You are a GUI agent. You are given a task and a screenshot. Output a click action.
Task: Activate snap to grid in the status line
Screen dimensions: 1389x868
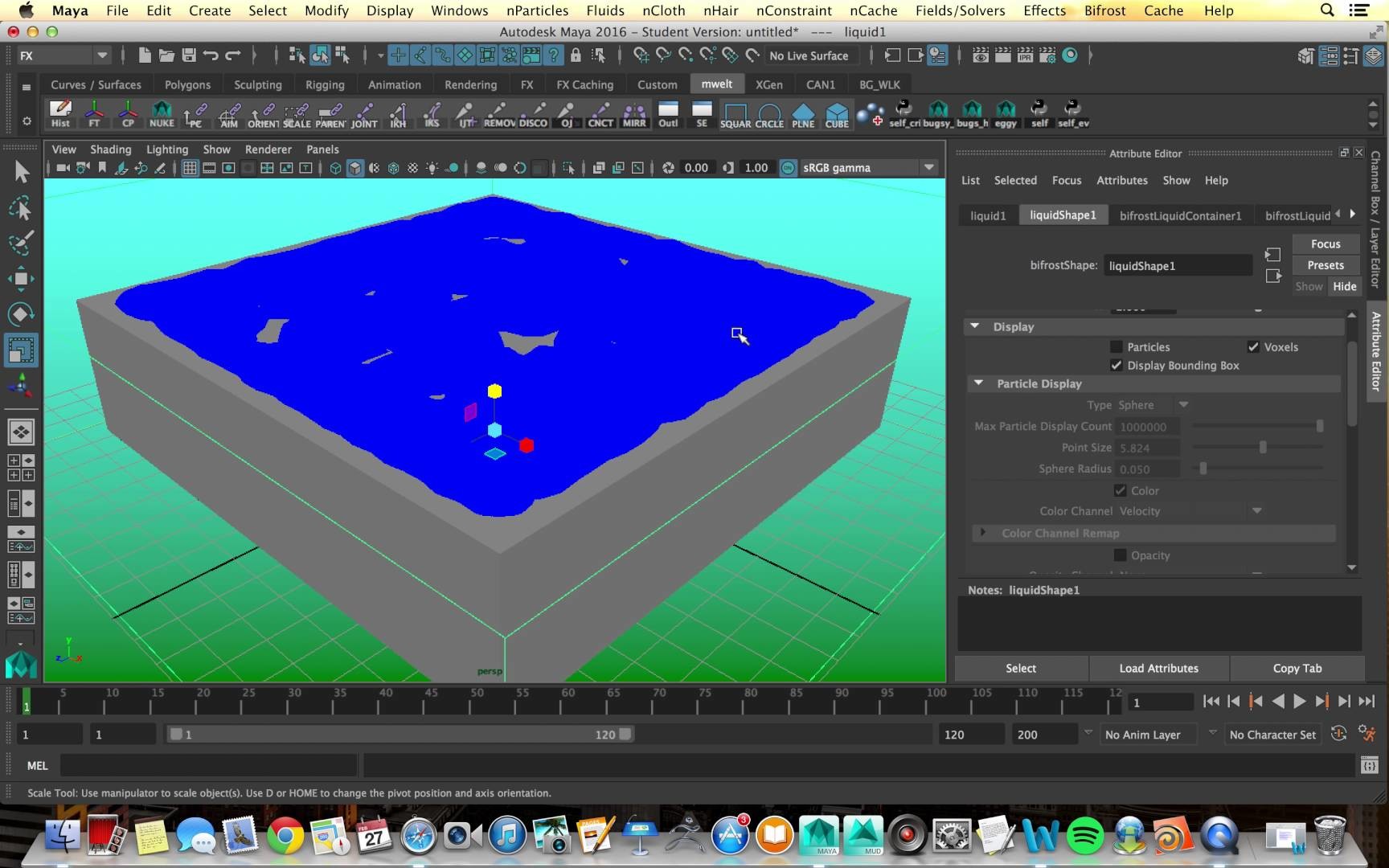[641, 55]
